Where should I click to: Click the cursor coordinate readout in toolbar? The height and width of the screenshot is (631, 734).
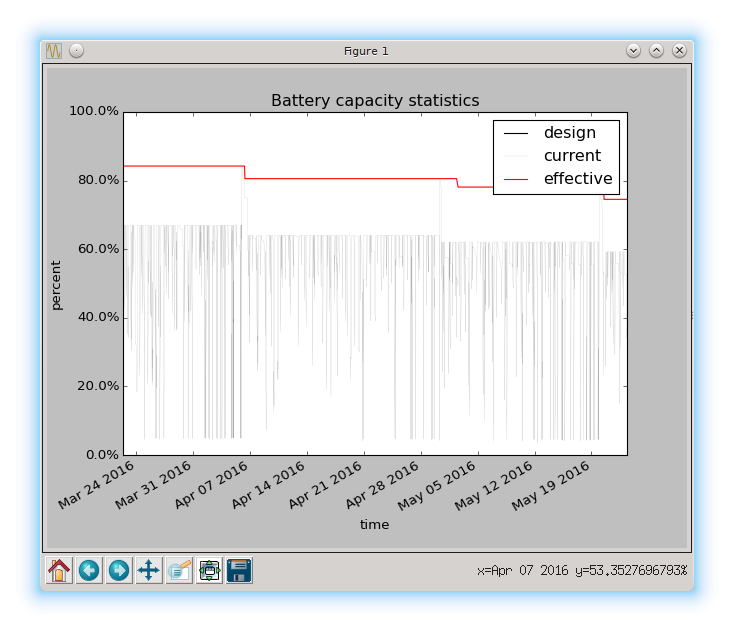(582, 570)
